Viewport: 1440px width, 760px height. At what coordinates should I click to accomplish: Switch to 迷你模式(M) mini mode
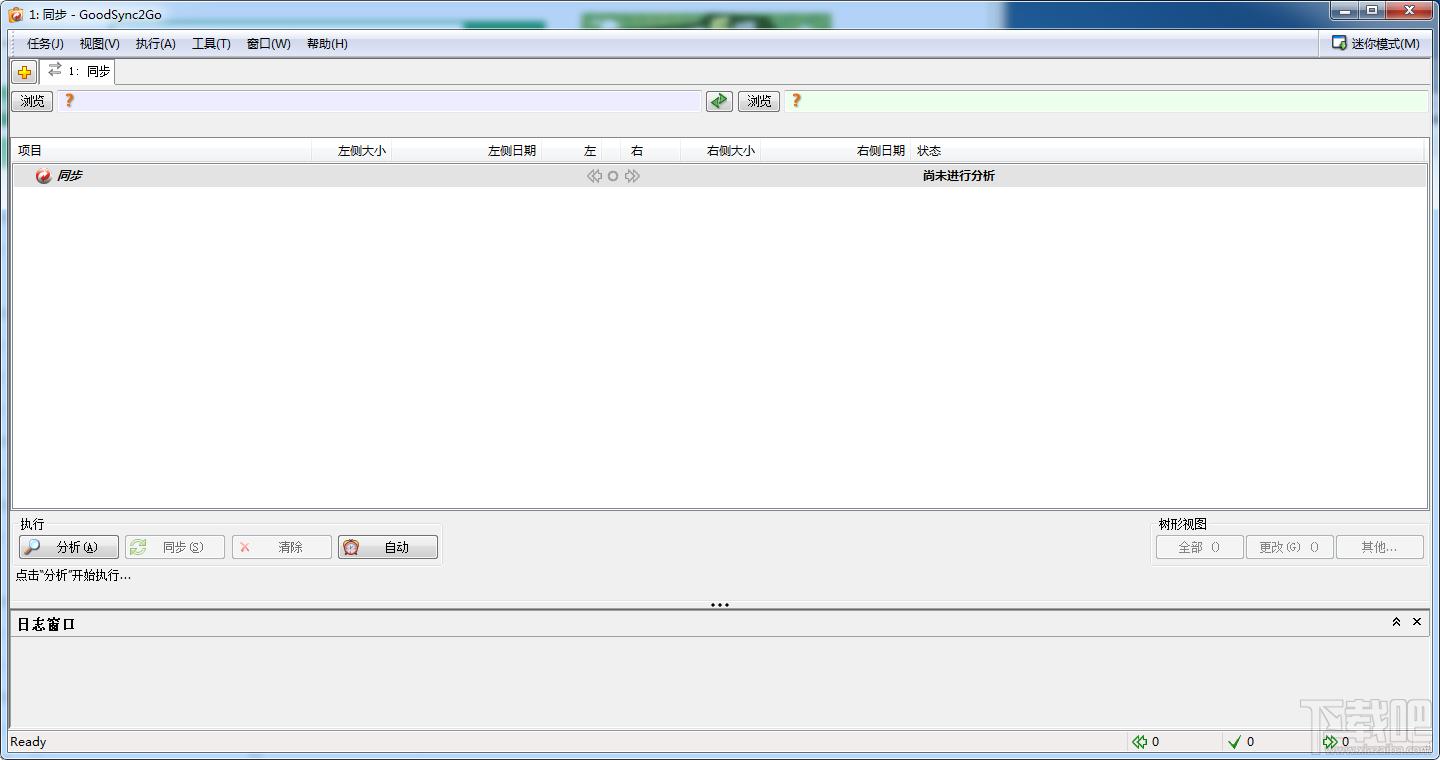(1376, 44)
